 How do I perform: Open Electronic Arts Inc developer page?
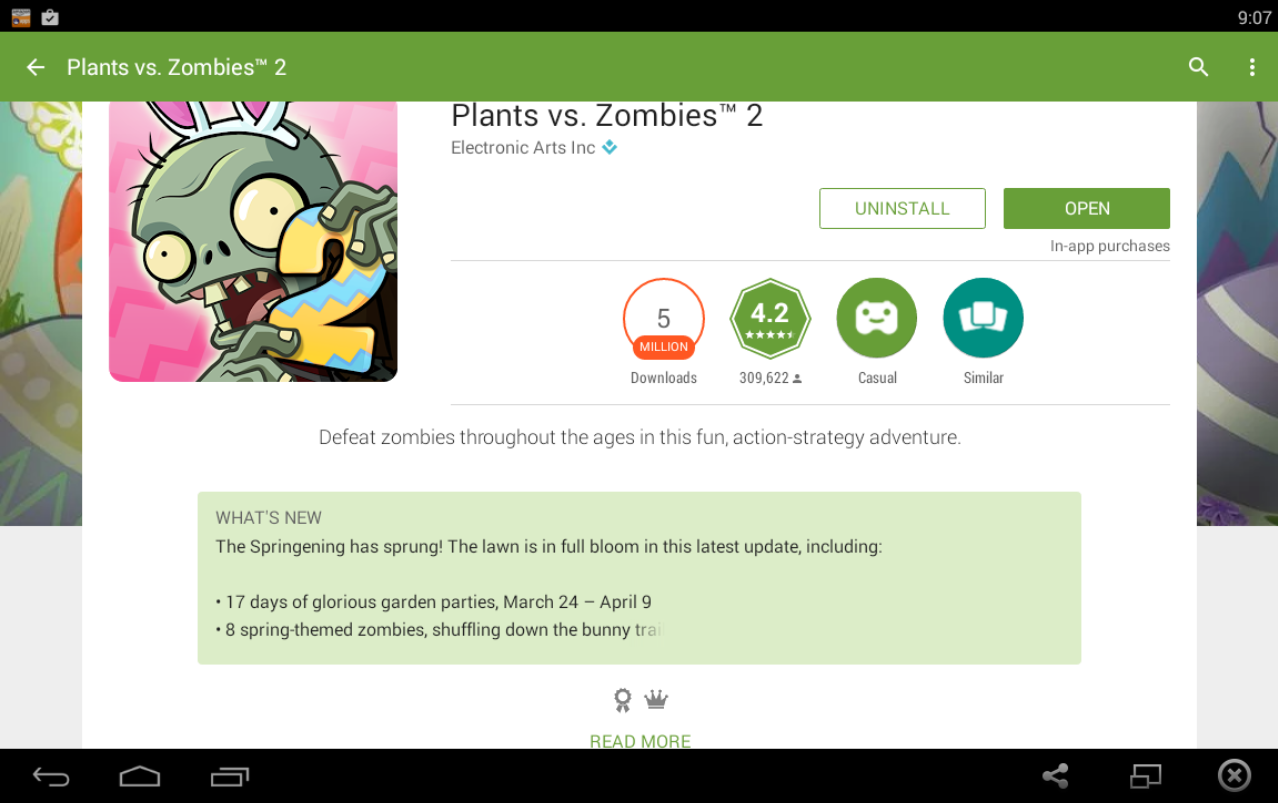click(523, 148)
